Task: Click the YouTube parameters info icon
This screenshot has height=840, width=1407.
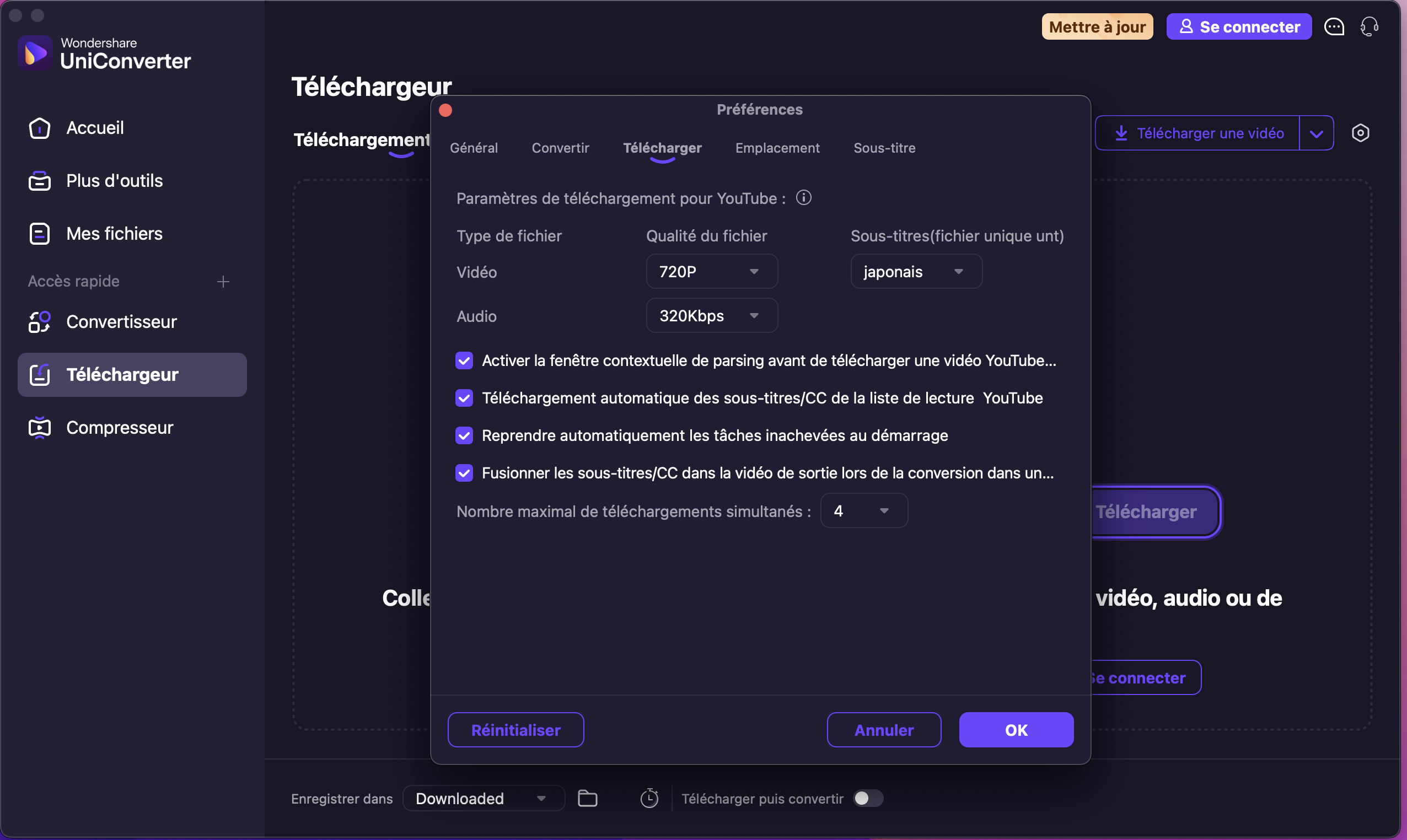Action: 803,197
